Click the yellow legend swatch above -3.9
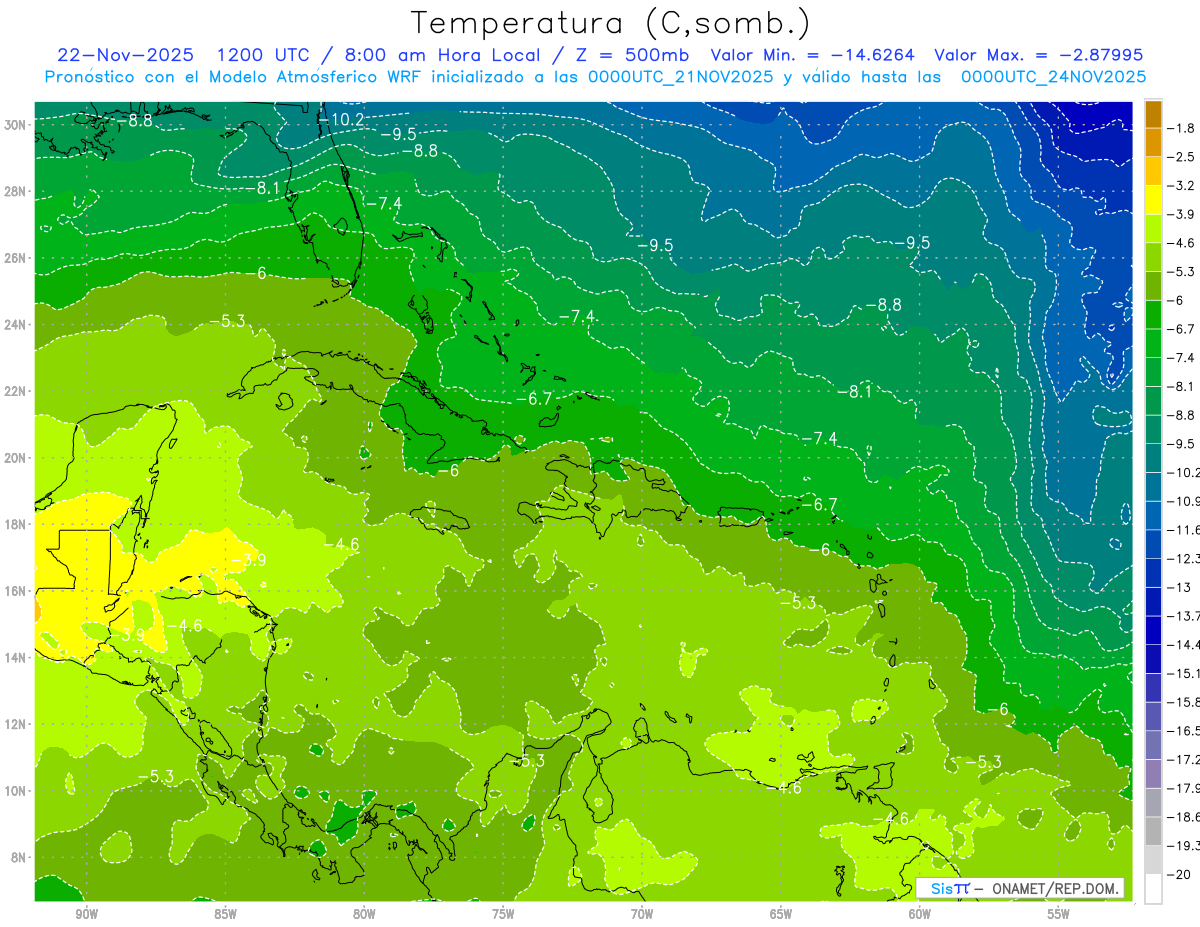The width and height of the screenshot is (1200, 927). pos(1153,200)
